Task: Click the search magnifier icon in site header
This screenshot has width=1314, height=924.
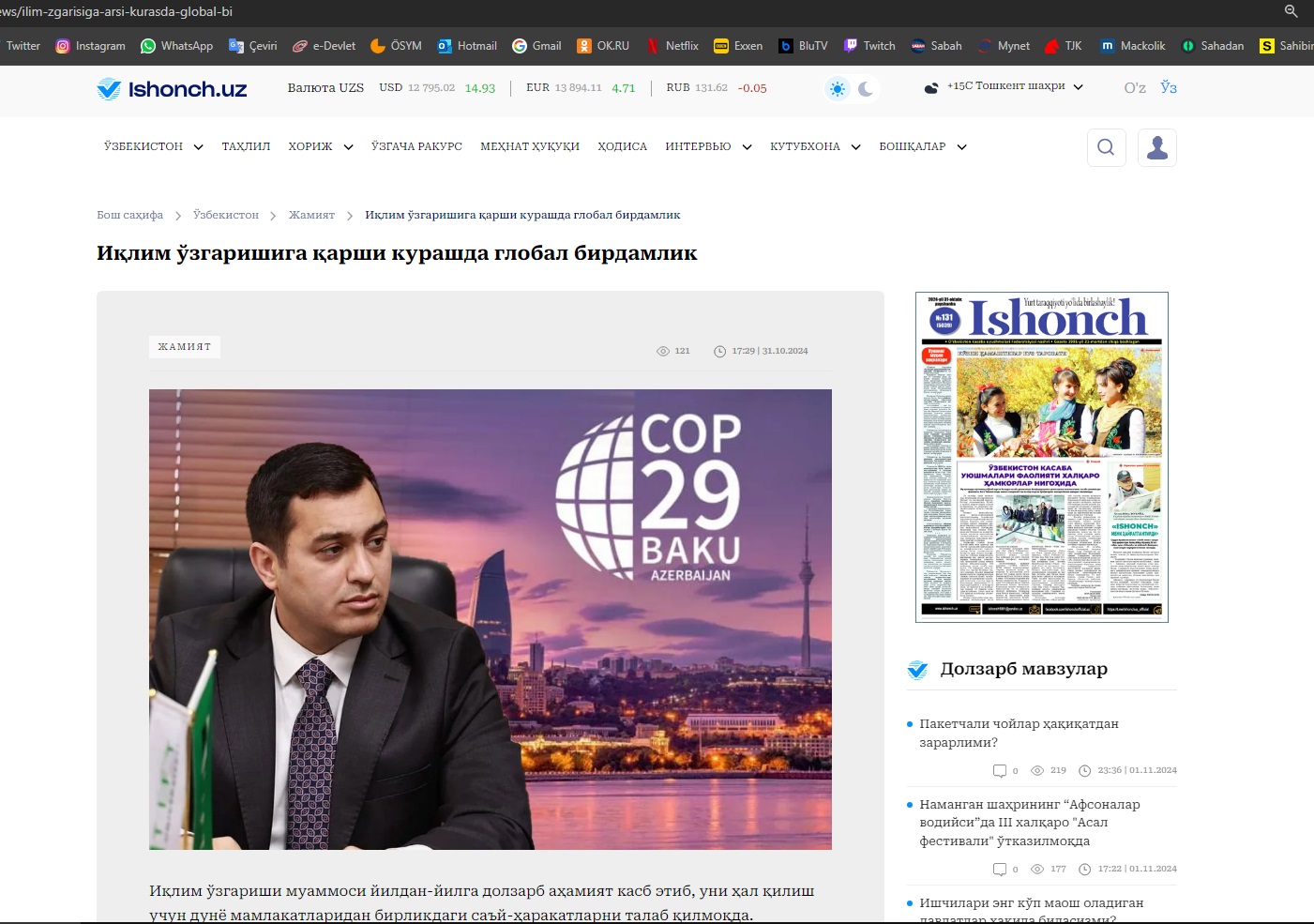Action: pyautogui.click(x=1106, y=147)
